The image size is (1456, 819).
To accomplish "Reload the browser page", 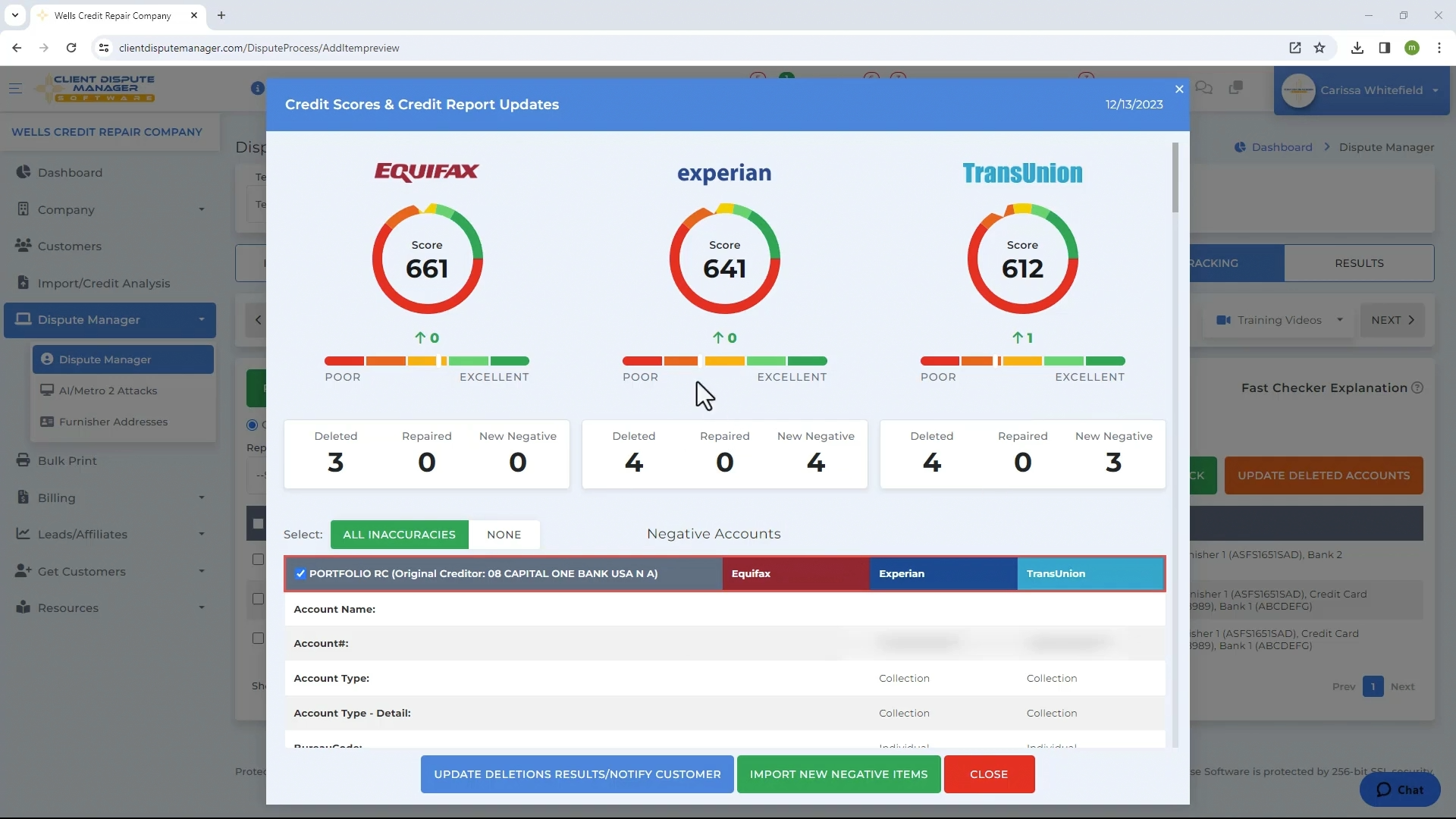I will point(71,48).
